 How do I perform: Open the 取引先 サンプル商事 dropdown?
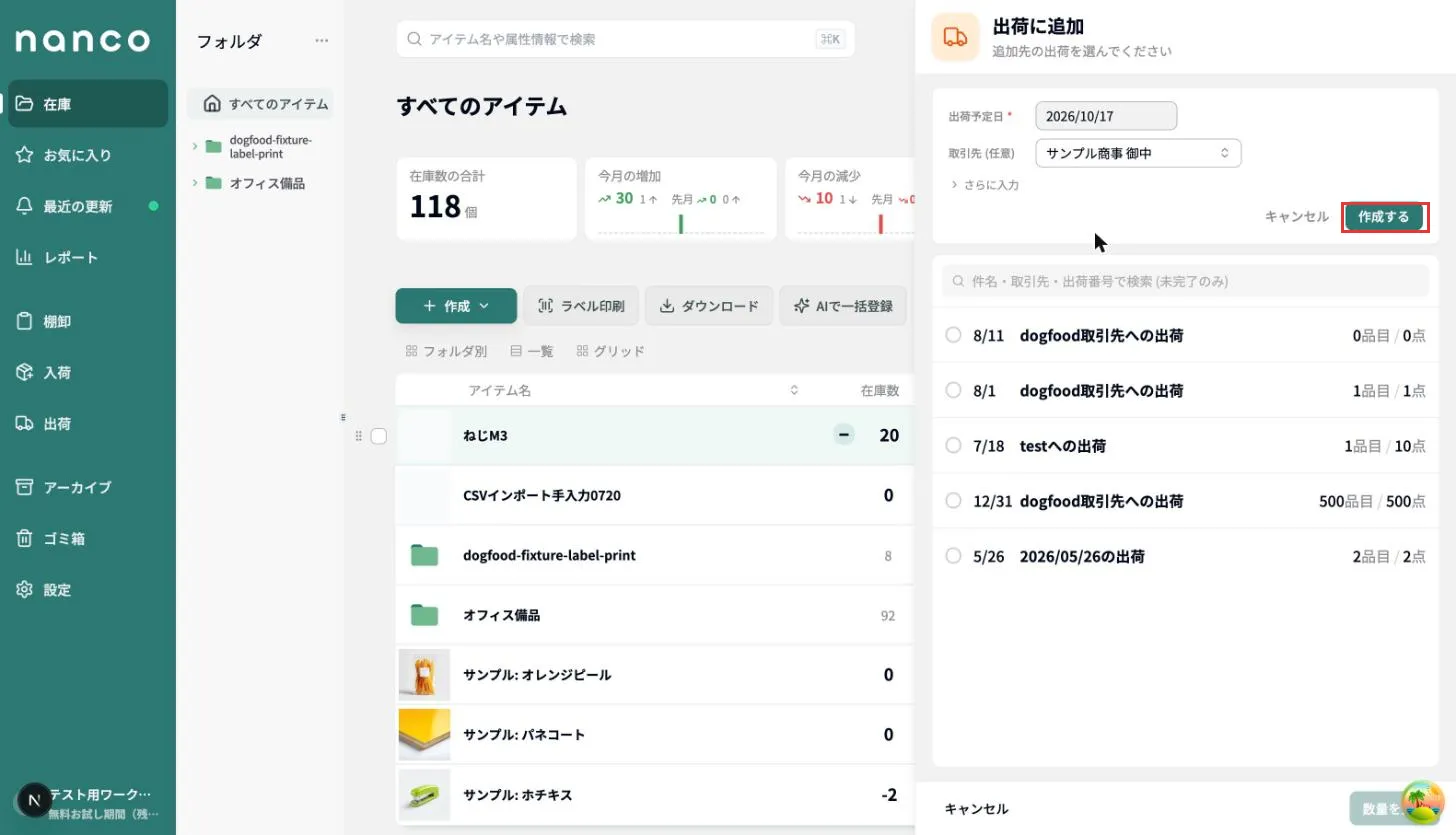[1138, 153]
